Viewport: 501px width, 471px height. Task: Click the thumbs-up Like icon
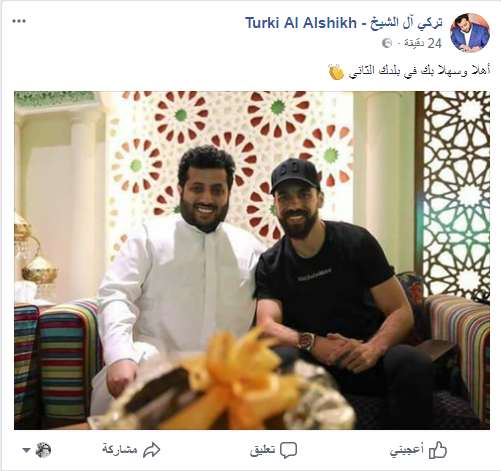click(438, 450)
